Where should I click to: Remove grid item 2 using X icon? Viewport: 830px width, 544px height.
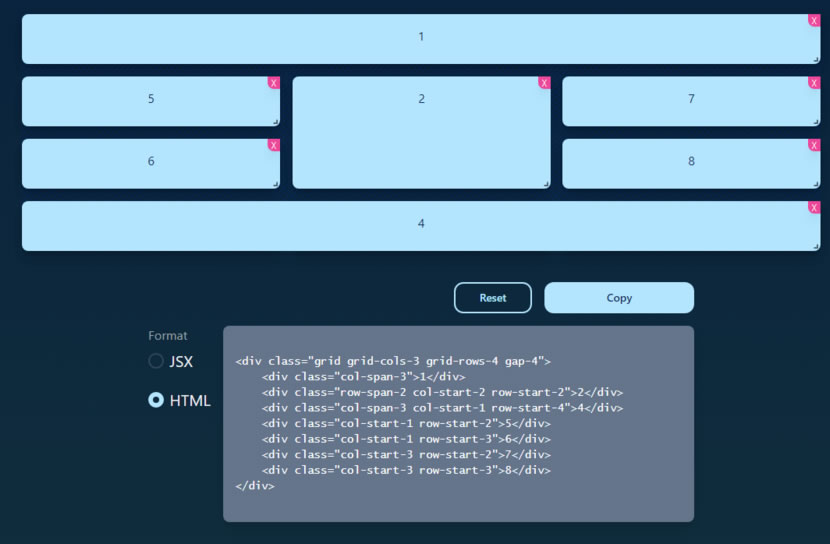tap(544, 83)
